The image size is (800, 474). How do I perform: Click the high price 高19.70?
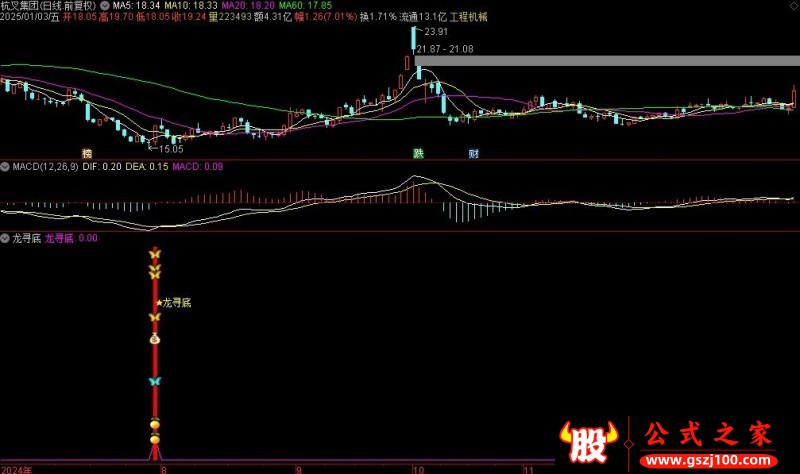(x=116, y=17)
